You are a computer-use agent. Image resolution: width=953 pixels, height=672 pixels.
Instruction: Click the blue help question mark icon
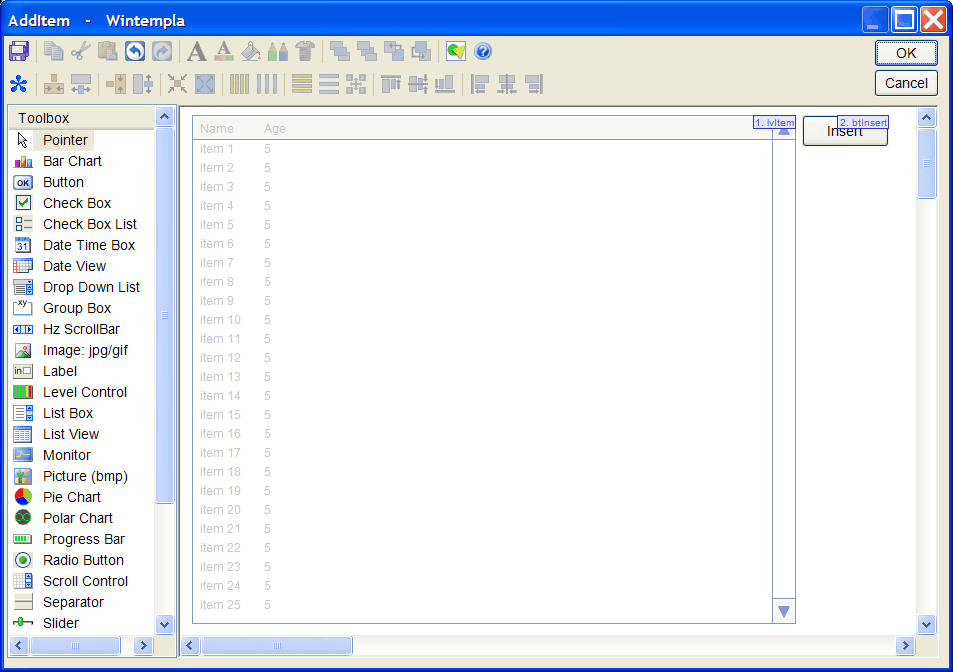(x=483, y=51)
